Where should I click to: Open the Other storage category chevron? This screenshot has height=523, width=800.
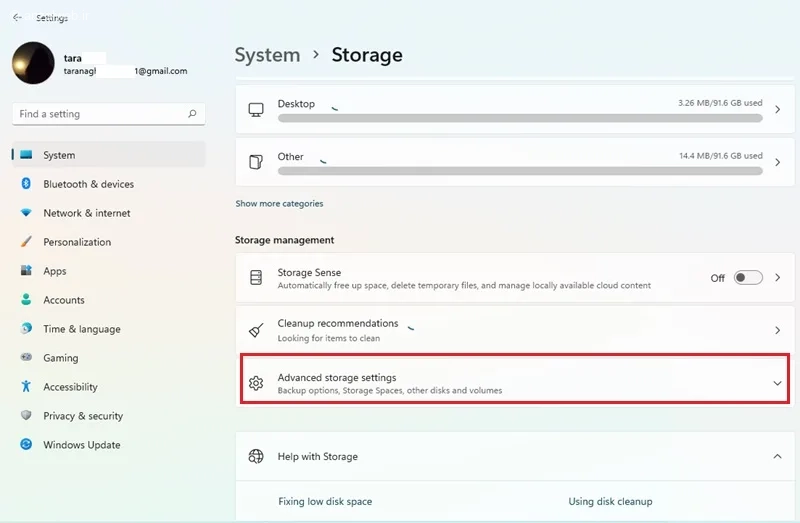[x=778, y=162]
